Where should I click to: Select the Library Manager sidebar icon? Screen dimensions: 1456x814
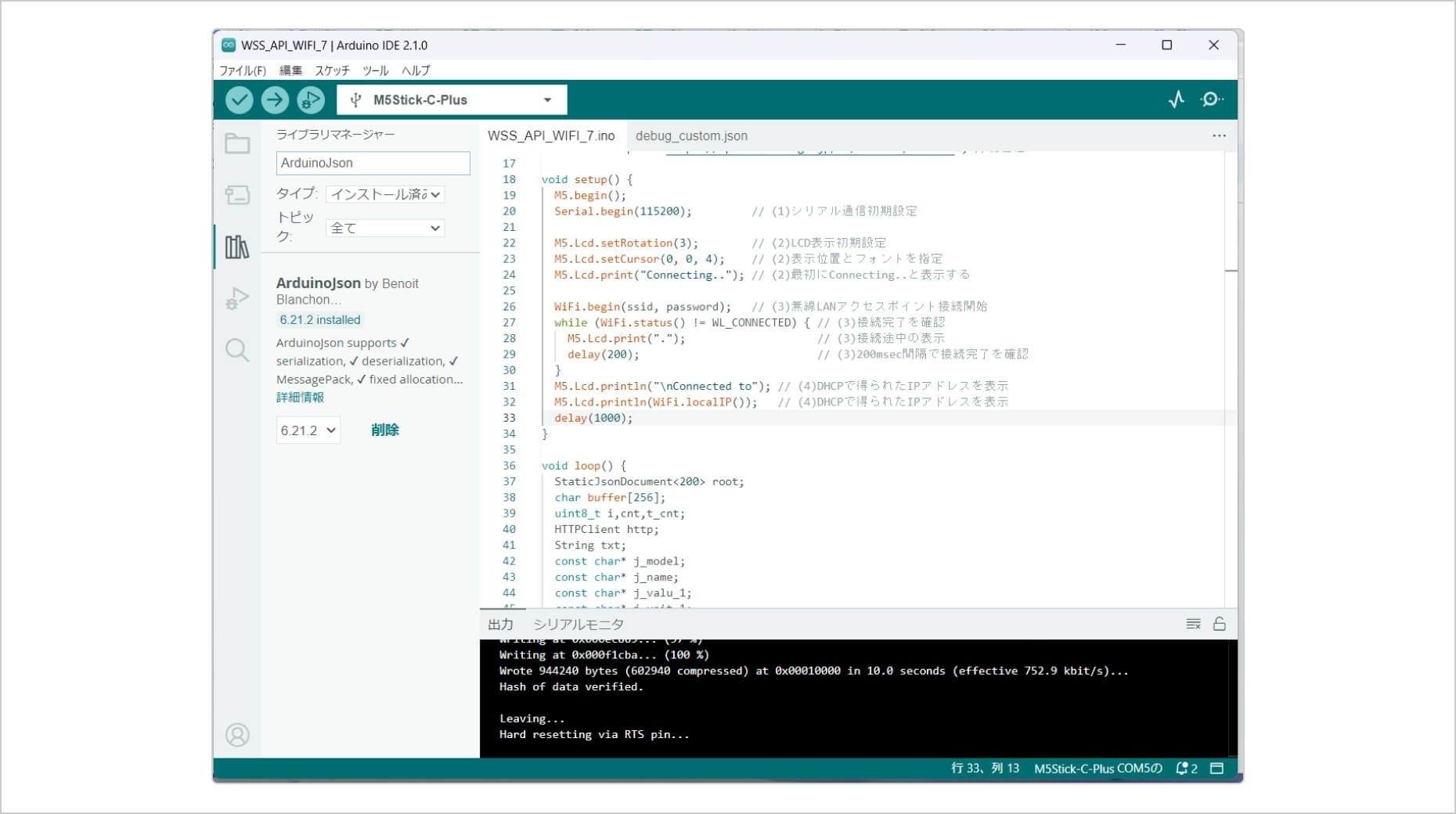[237, 247]
